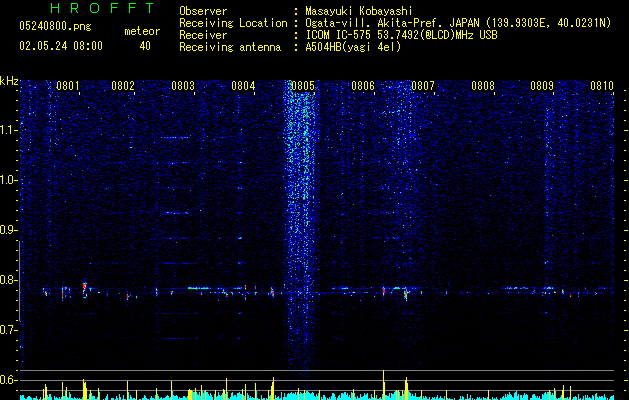Click the 'Receiving antenna' label
The image size is (629, 400).
click(x=230, y=47)
